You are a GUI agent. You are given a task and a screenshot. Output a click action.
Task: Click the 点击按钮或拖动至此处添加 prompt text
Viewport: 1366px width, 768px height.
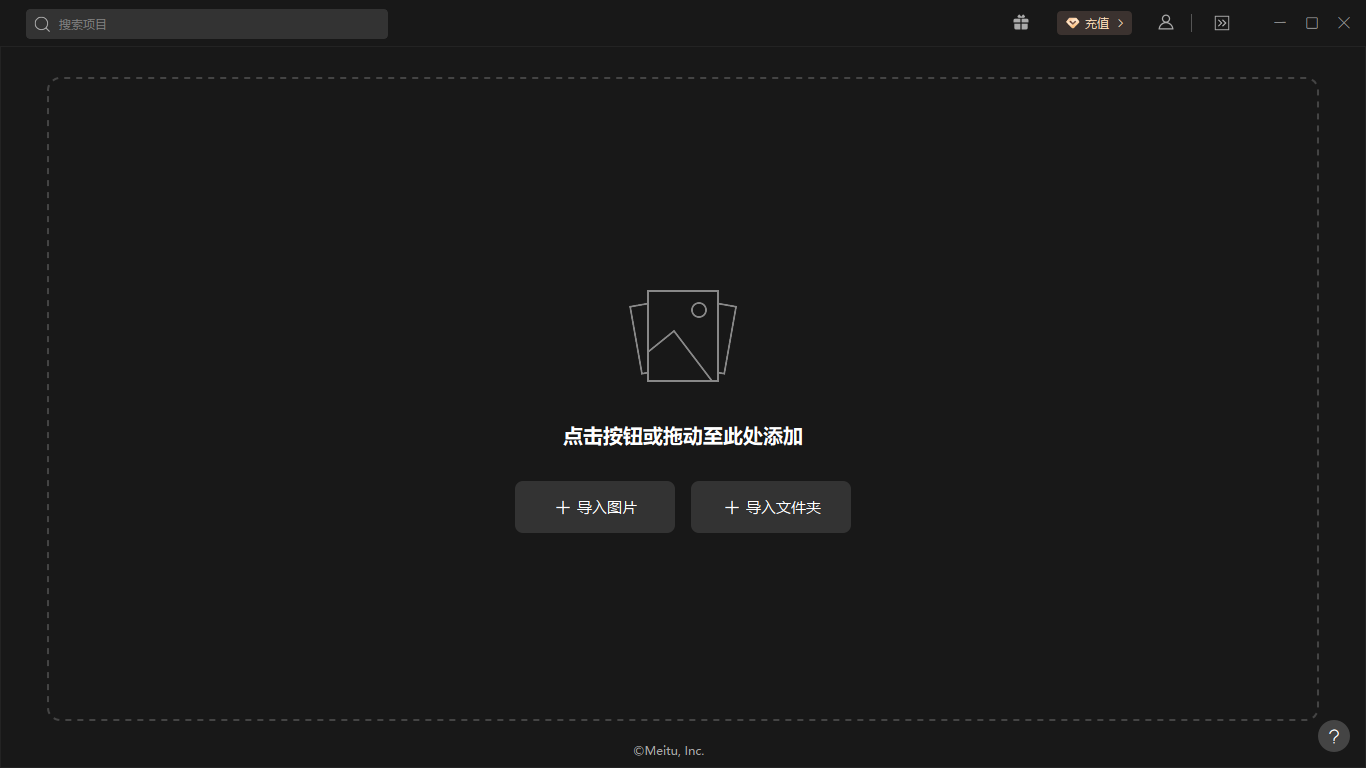click(683, 436)
